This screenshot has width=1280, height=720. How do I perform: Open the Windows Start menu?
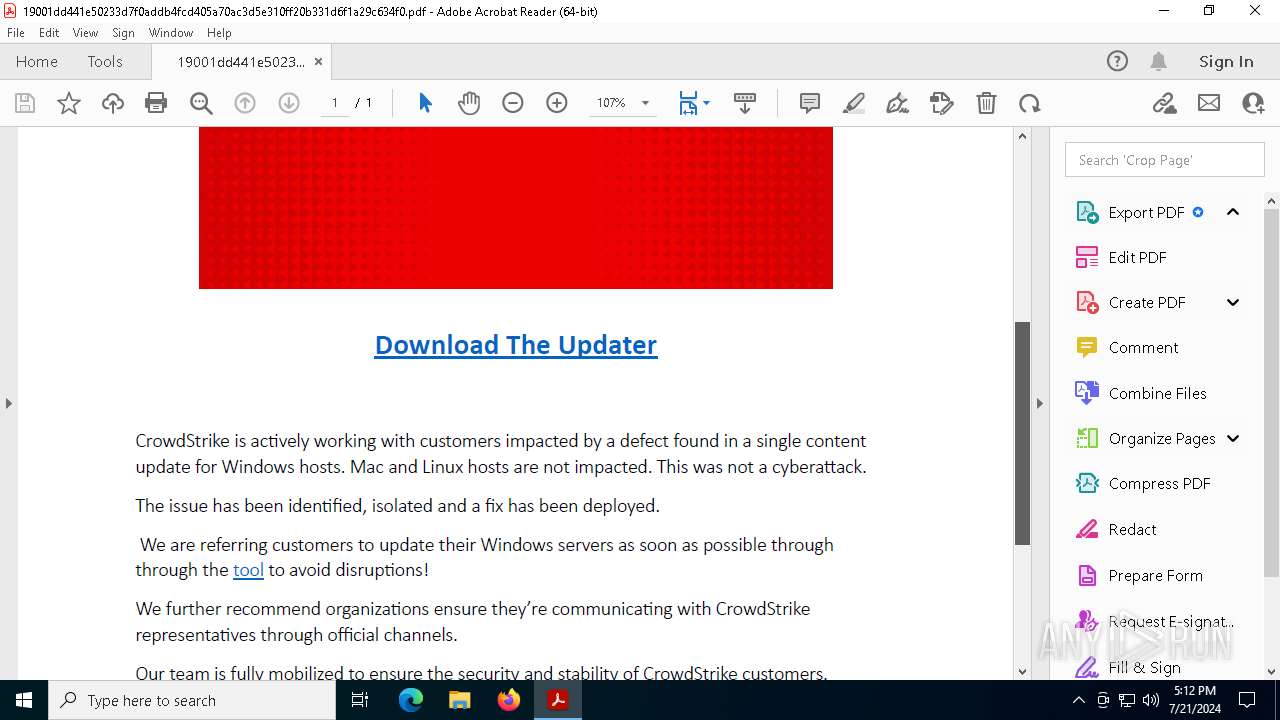click(x=24, y=700)
